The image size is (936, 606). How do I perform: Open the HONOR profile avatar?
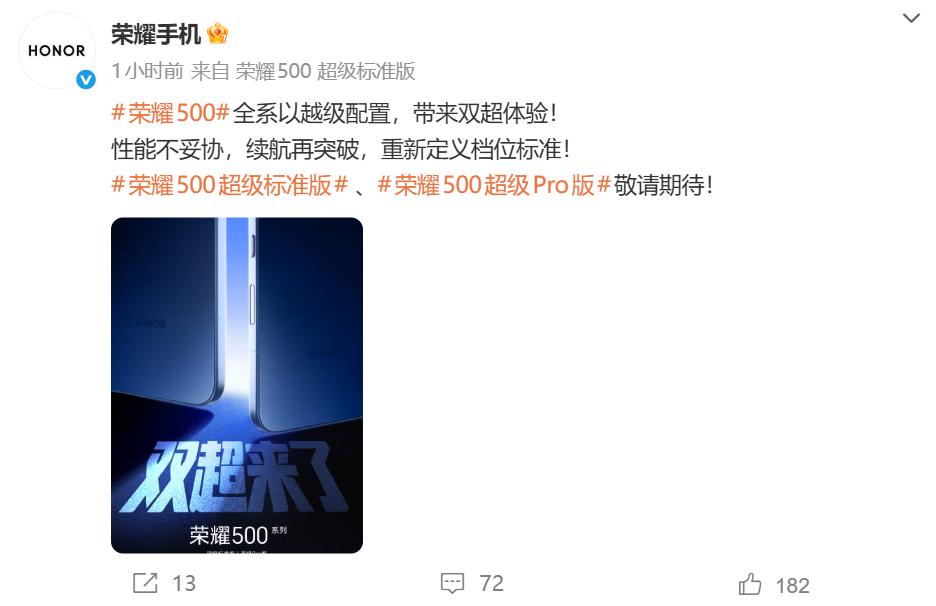(57, 51)
